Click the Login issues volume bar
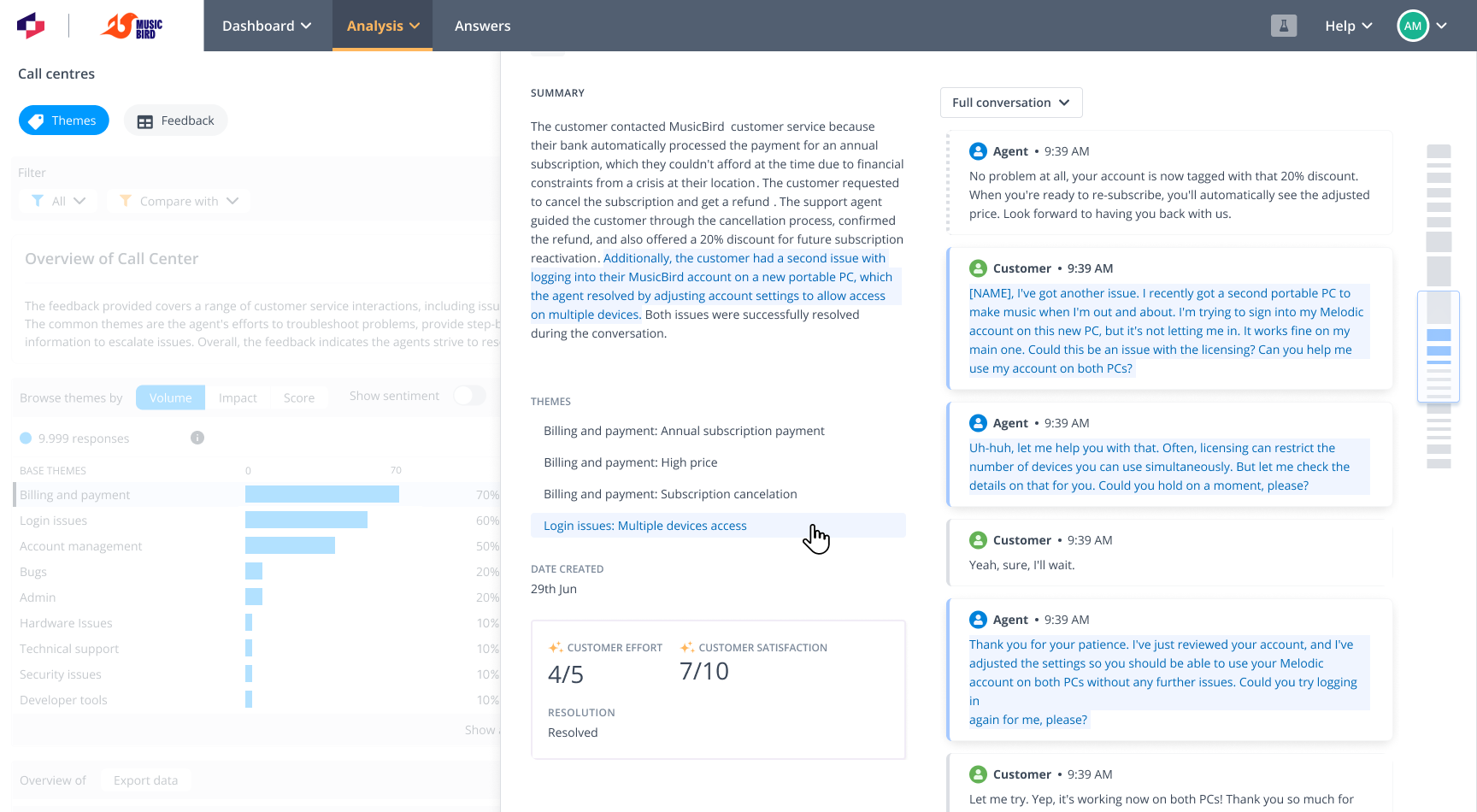Viewport: 1477px width, 812px height. (306, 520)
